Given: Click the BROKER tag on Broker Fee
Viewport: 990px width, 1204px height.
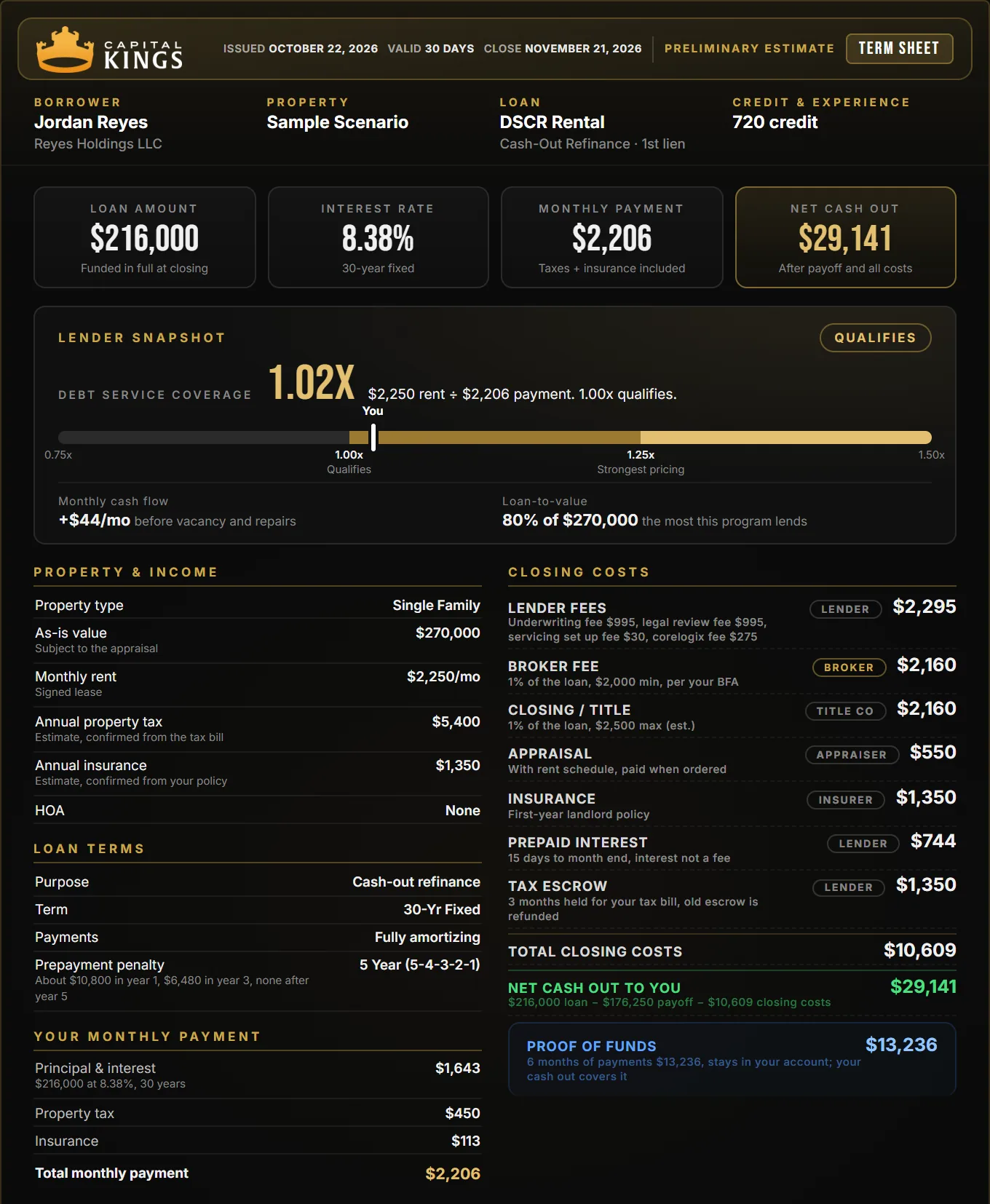Looking at the screenshot, I should [x=849, y=668].
